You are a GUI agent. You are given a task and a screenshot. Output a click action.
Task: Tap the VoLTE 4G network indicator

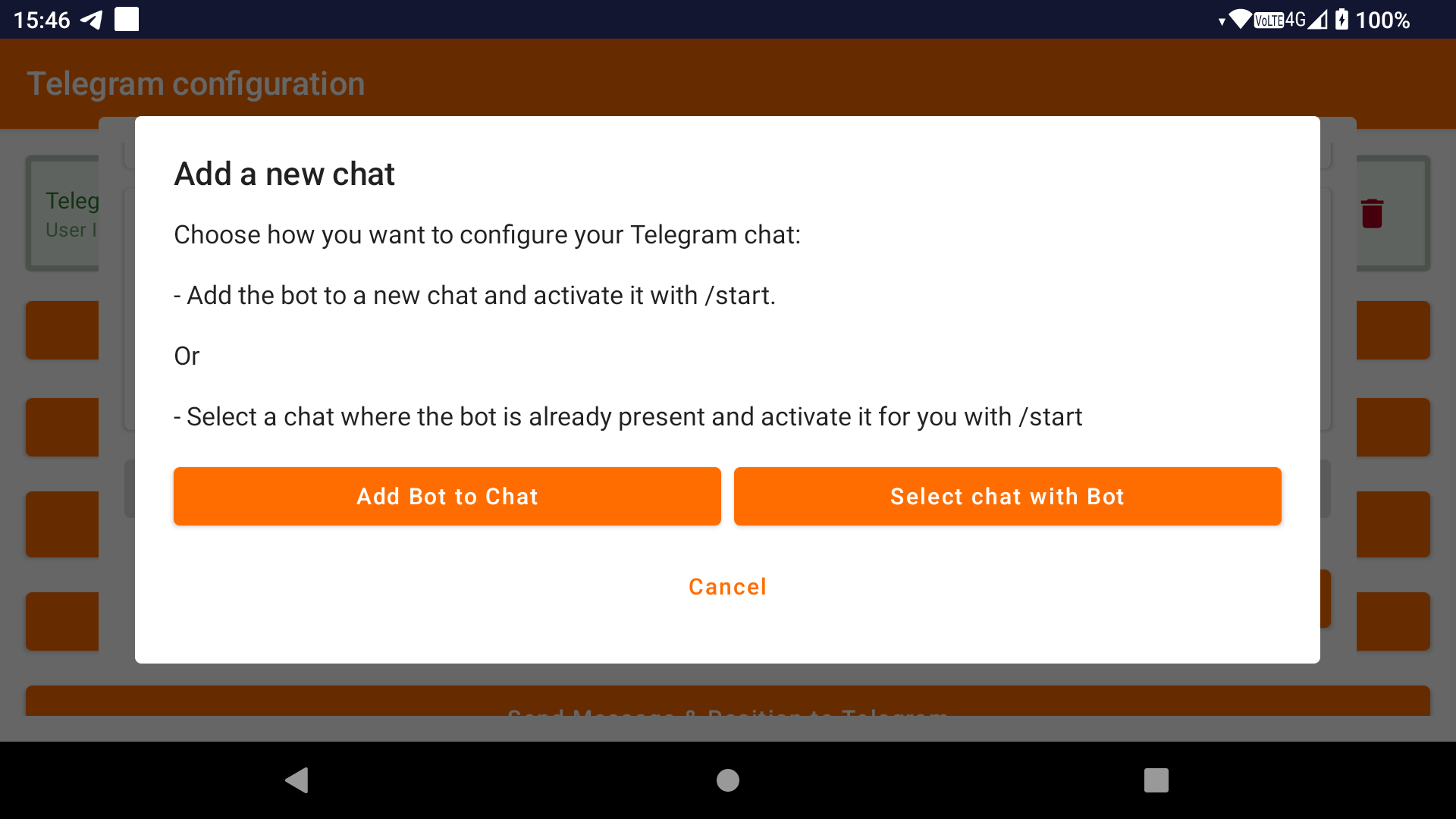click(1280, 20)
